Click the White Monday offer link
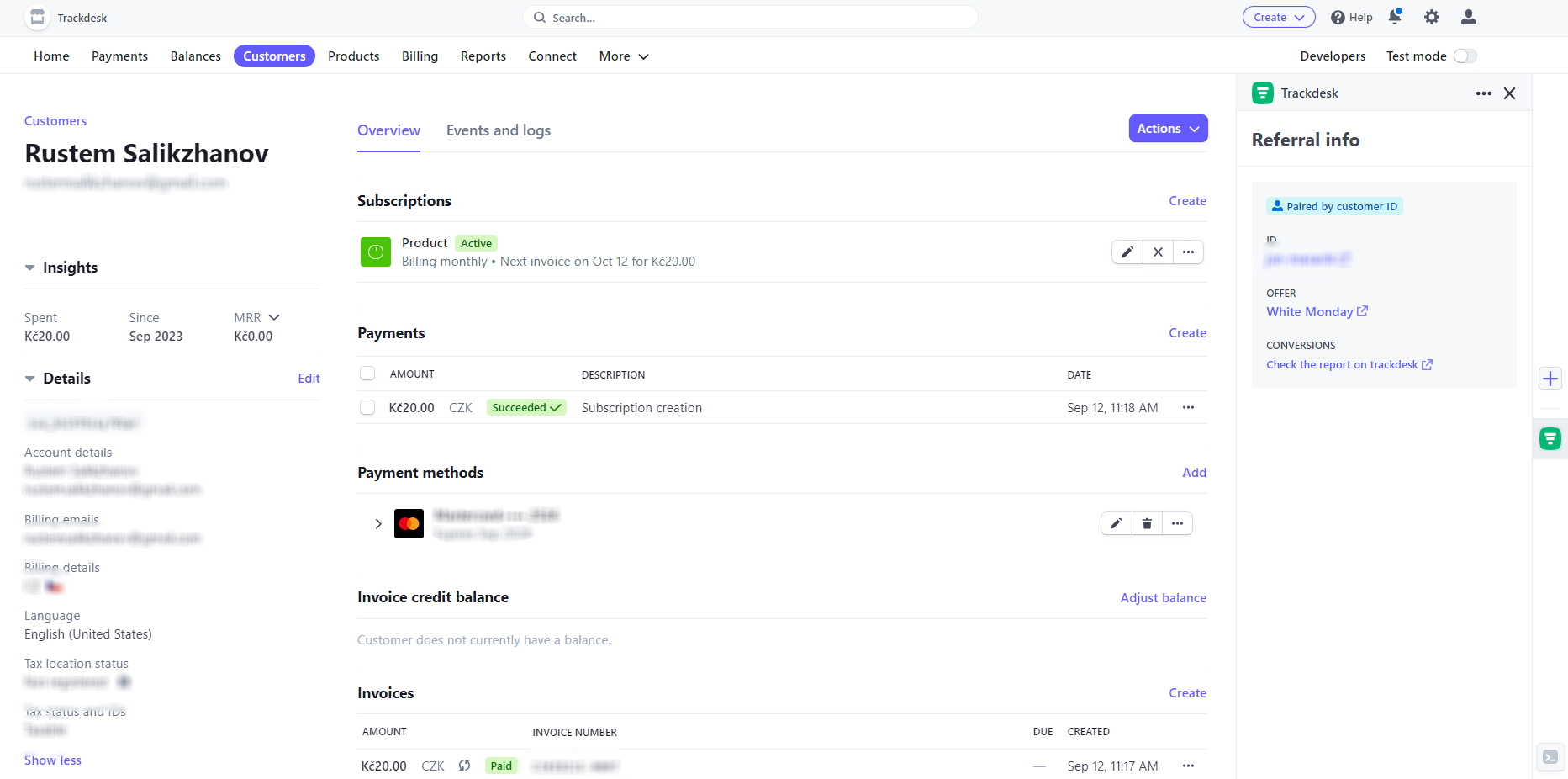The width and height of the screenshot is (1568, 779). click(1310, 311)
